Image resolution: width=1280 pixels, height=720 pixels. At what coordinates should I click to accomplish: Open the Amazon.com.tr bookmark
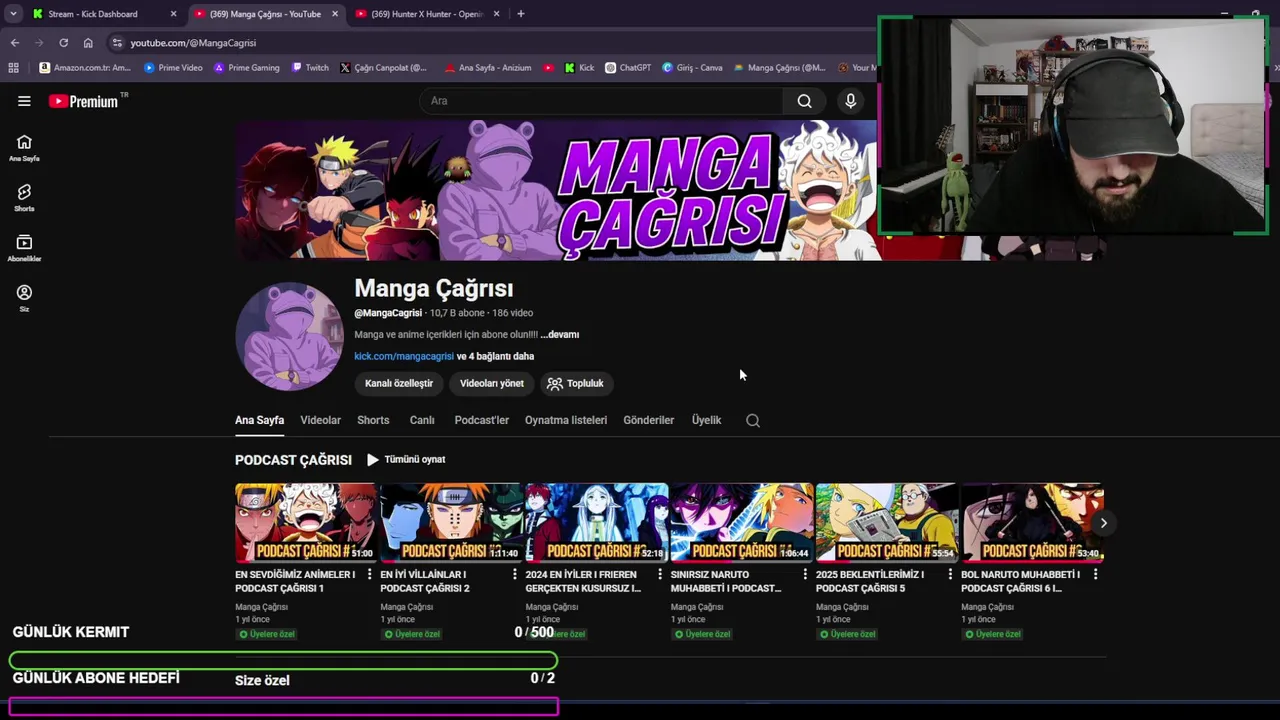point(85,68)
